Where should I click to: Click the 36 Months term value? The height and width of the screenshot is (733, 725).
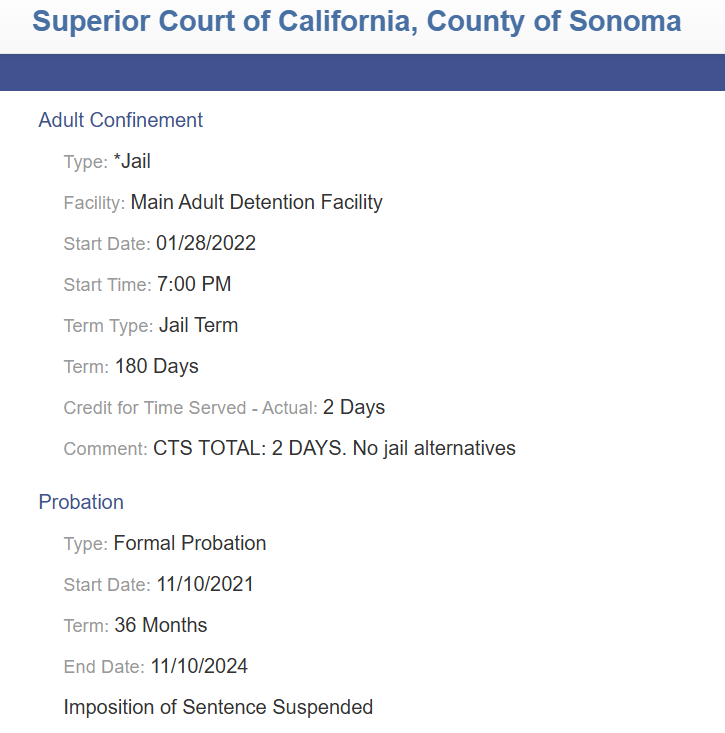161,625
